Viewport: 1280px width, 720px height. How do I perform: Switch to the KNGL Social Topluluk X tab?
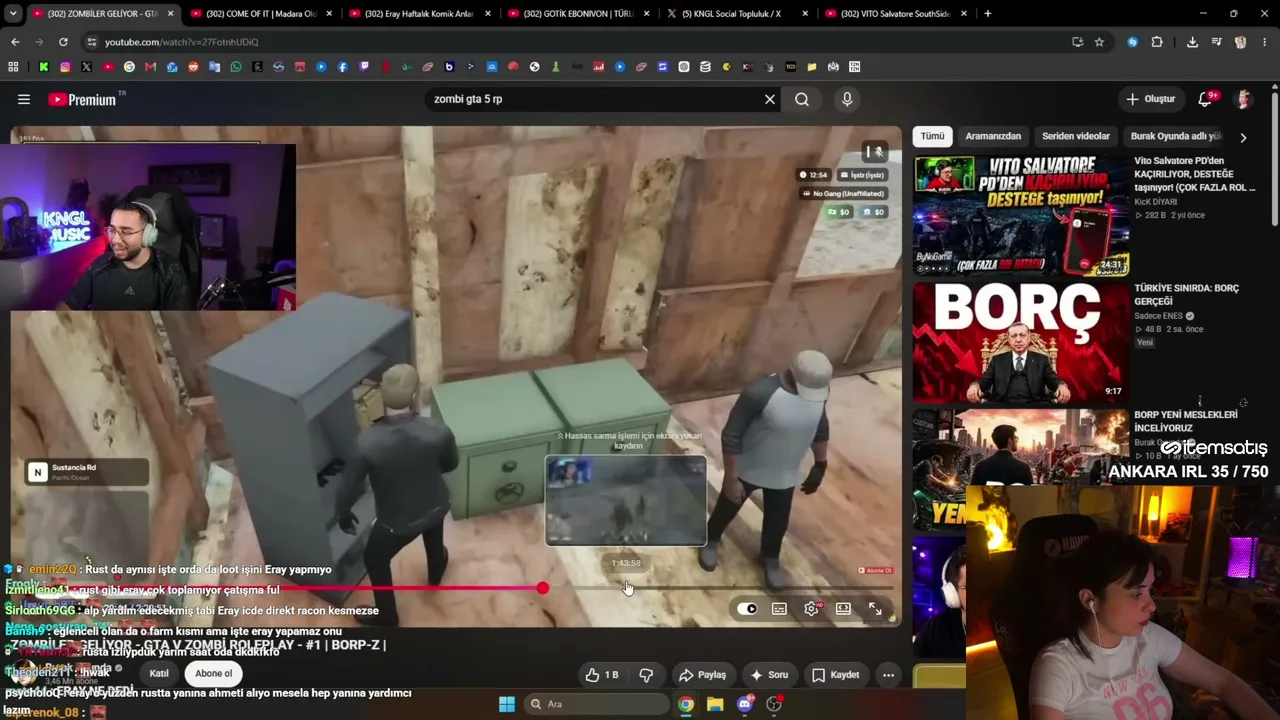point(737,14)
